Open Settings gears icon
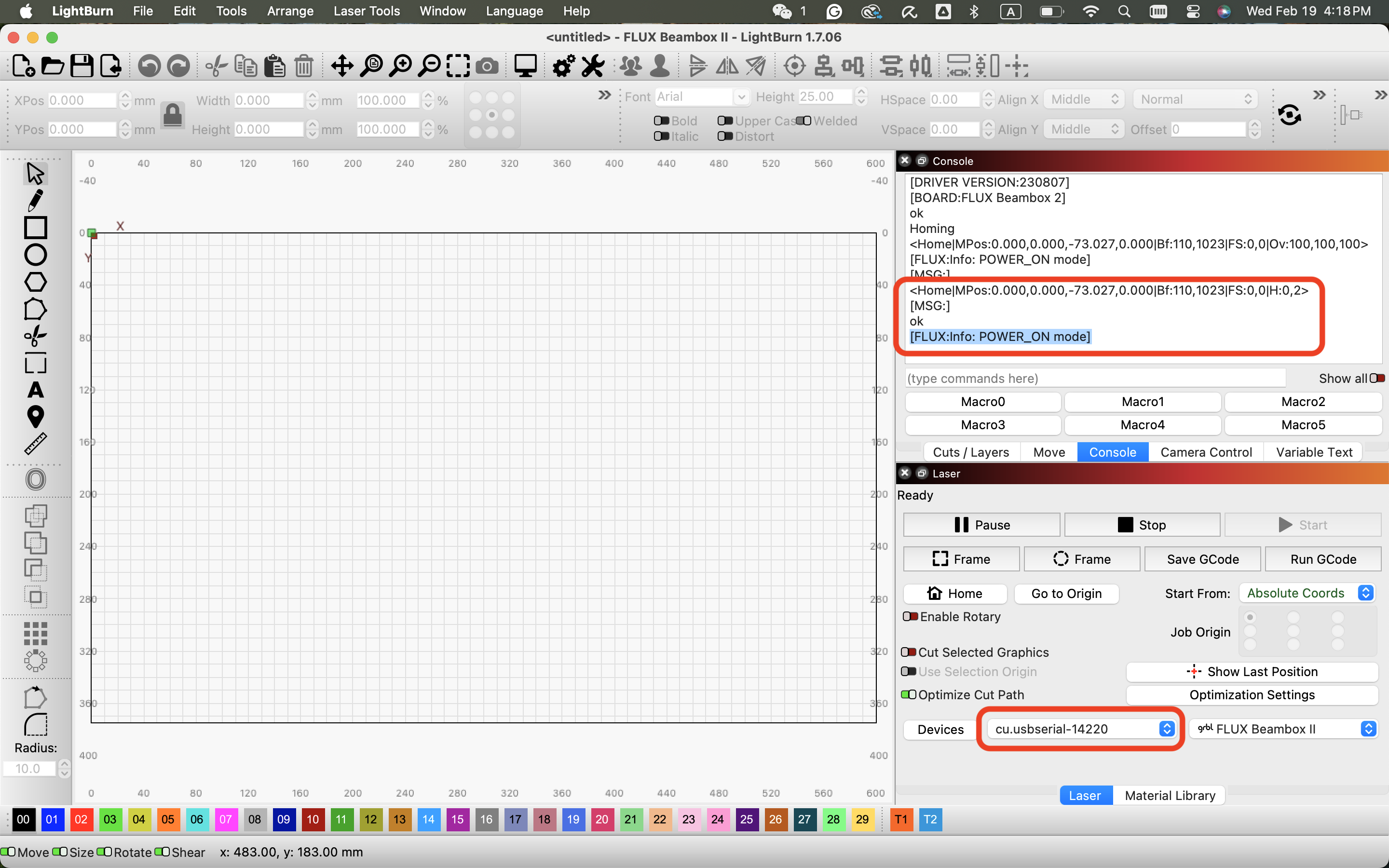 [564, 66]
